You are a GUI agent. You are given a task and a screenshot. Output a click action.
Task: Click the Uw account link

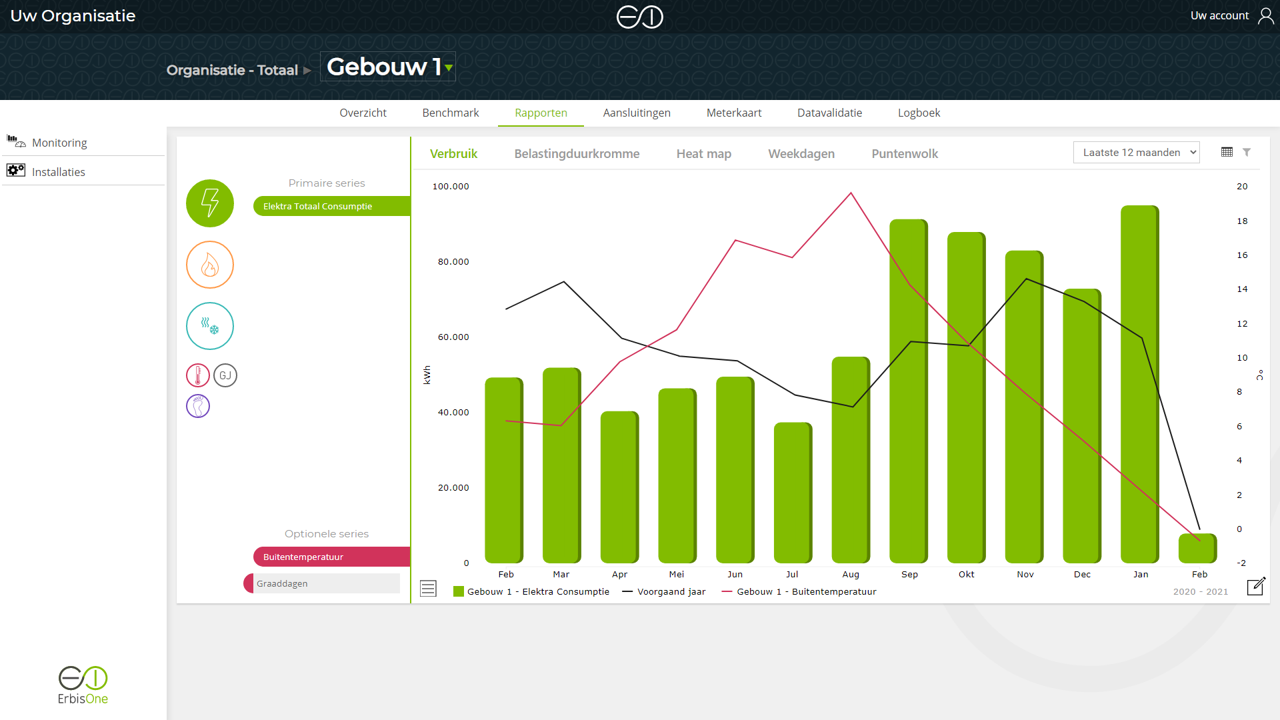(1219, 16)
